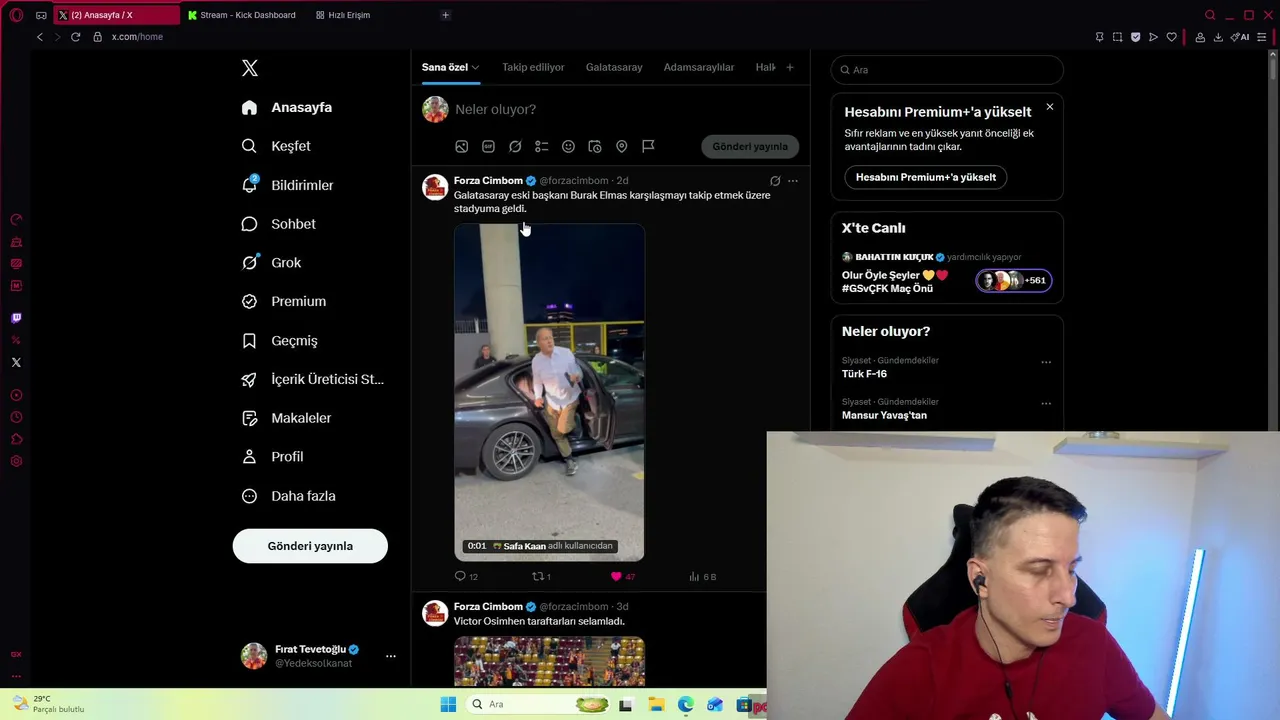This screenshot has width=1280, height=720.
Task: Open the Windows Start menu
Action: tap(448, 704)
